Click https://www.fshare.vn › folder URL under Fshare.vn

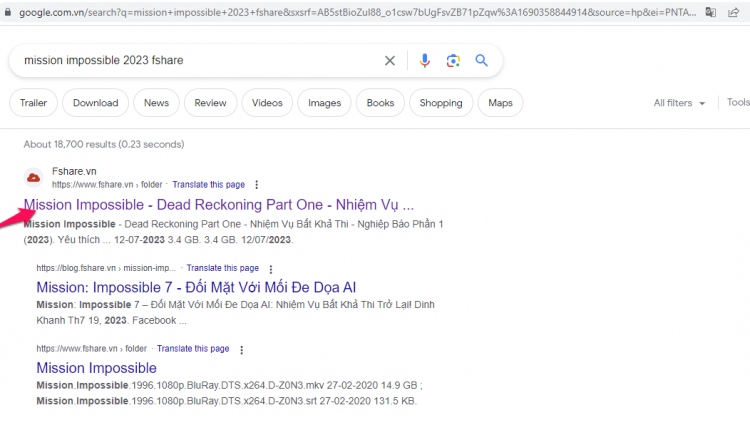[x=107, y=185]
